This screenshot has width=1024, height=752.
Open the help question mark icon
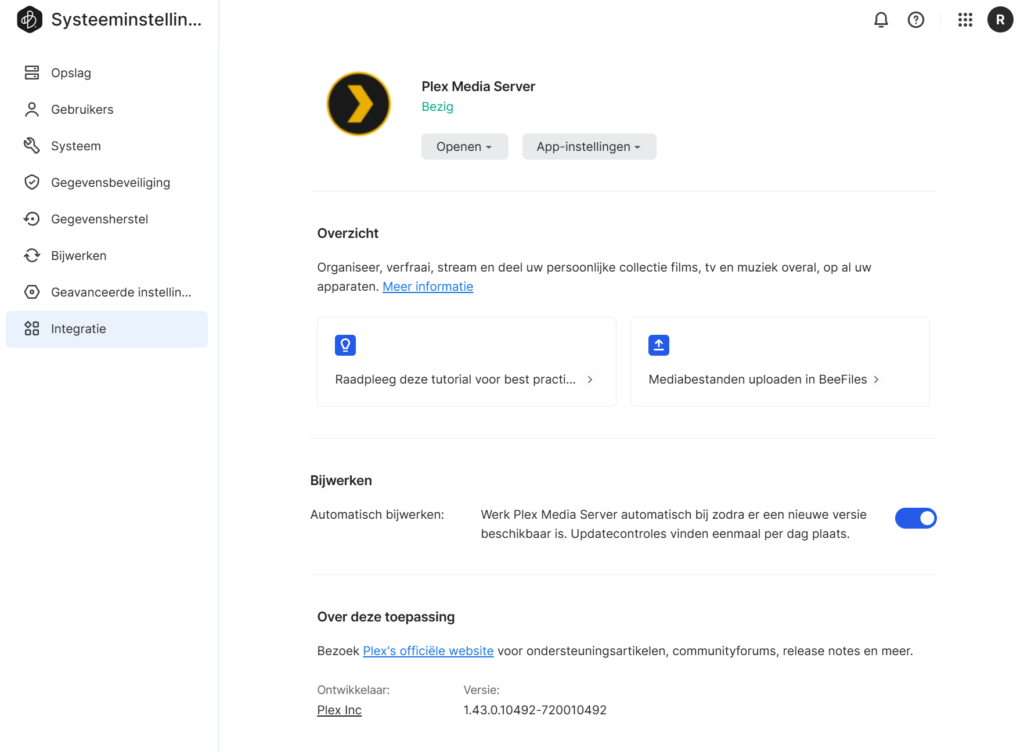(x=916, y=20)
